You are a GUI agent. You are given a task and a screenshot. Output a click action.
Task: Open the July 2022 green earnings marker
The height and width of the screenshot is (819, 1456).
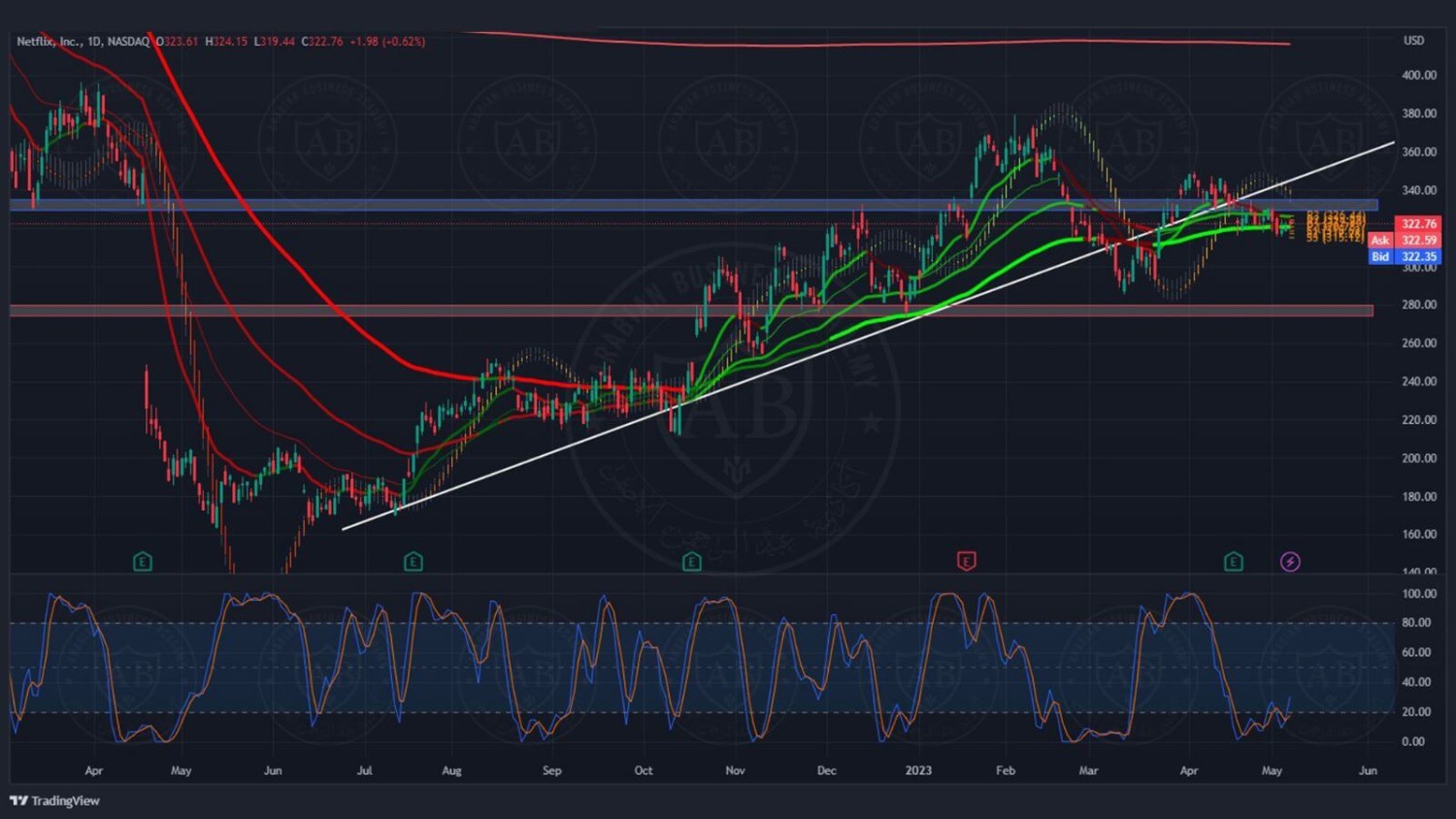click(x=414, y=561)
